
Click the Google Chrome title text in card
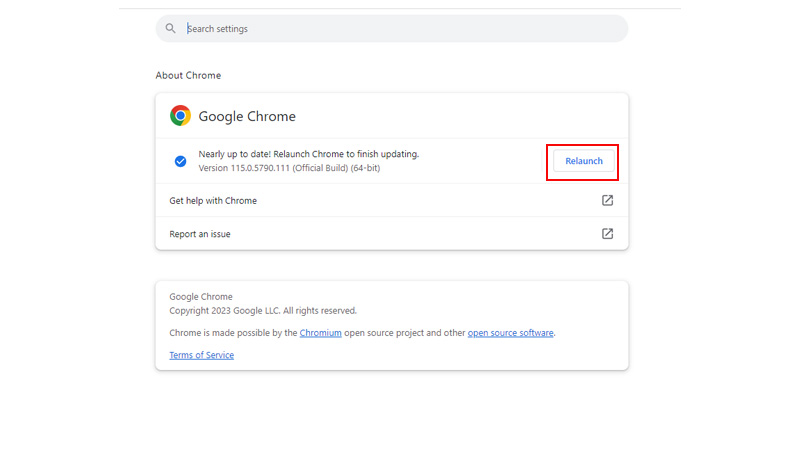tap(247, 116)
